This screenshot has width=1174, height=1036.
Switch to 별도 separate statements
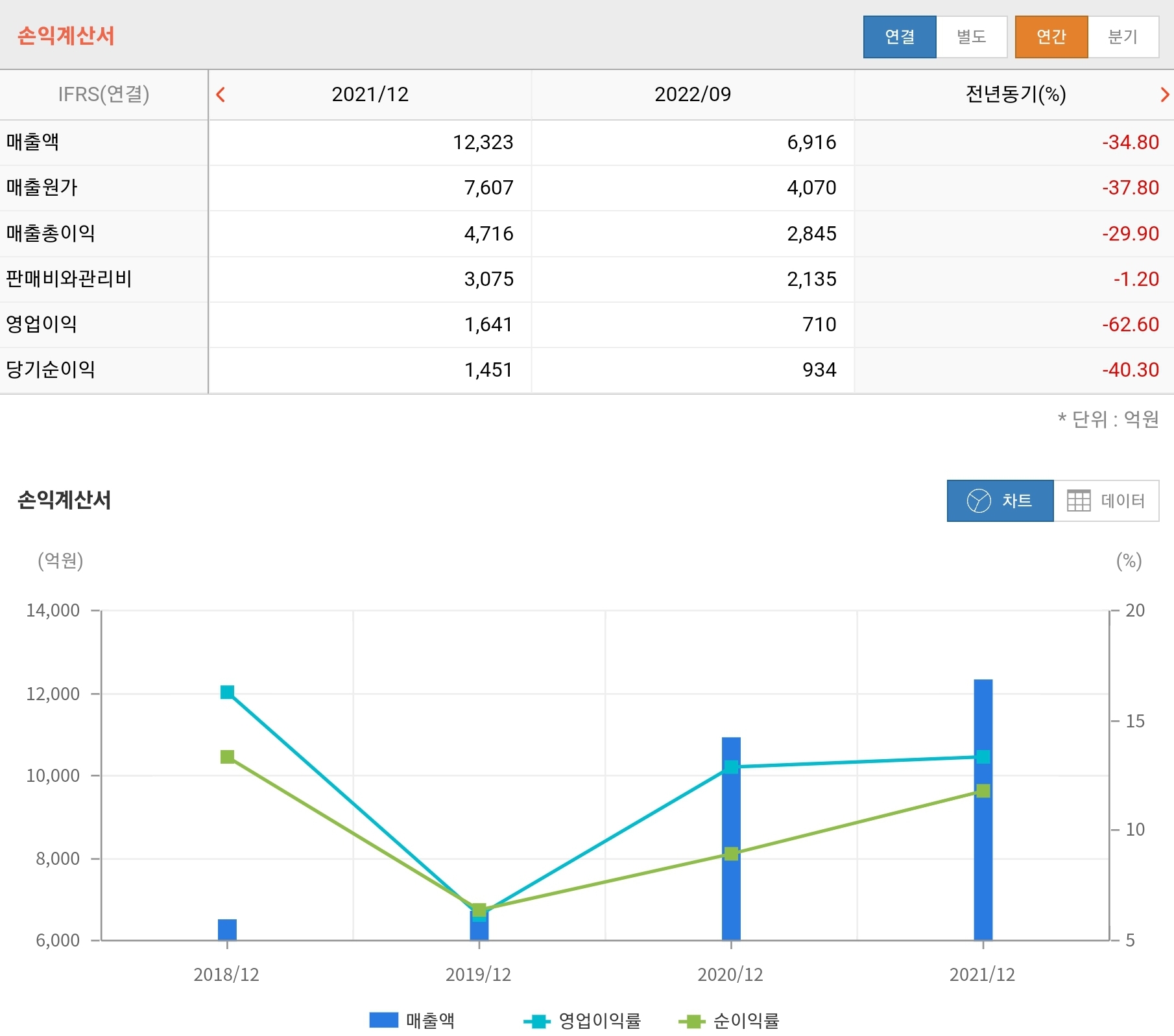click(972, 37)
